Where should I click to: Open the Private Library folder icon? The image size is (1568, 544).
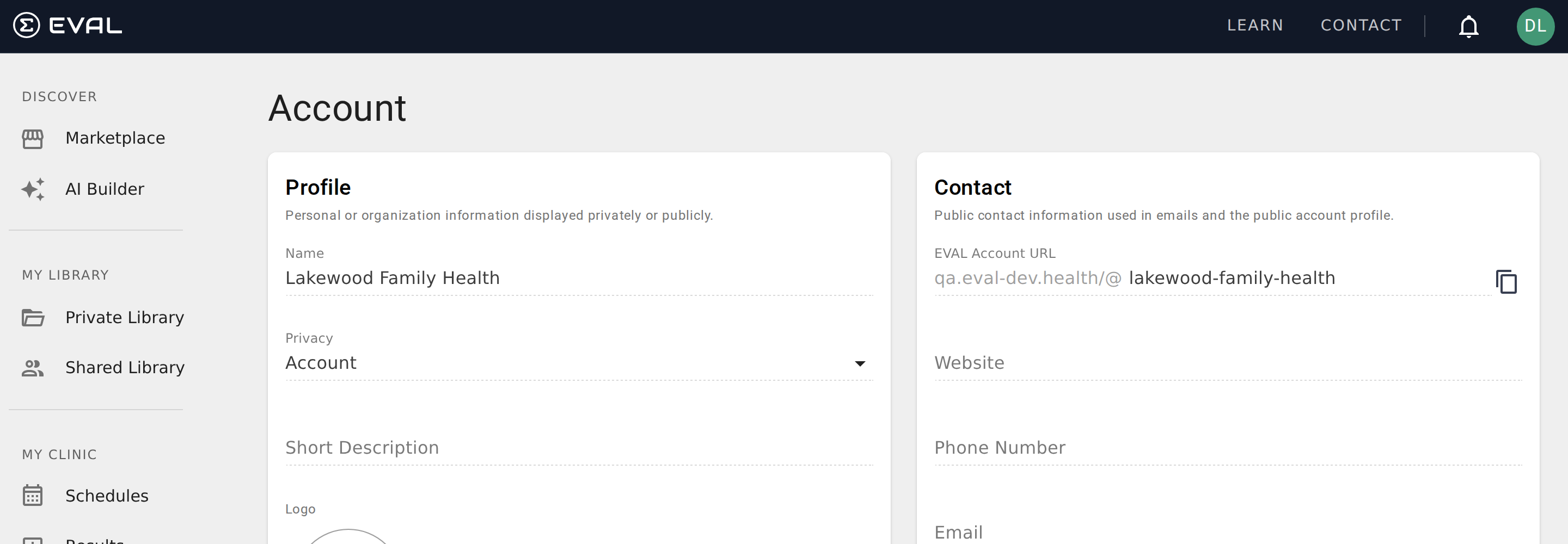pyautogui.click(x=33, y=318)
